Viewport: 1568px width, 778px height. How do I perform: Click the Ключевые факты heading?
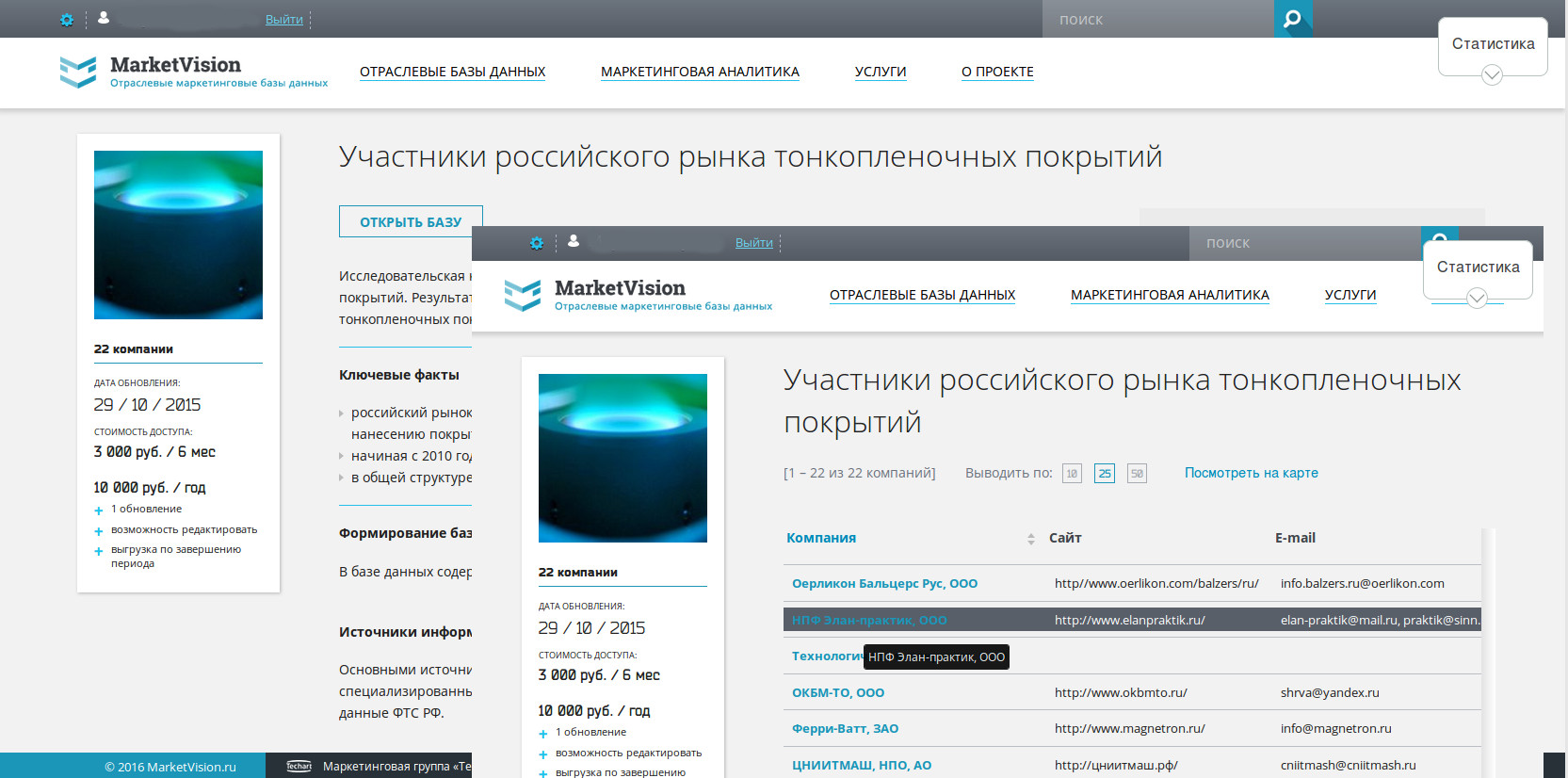[399, 375]
